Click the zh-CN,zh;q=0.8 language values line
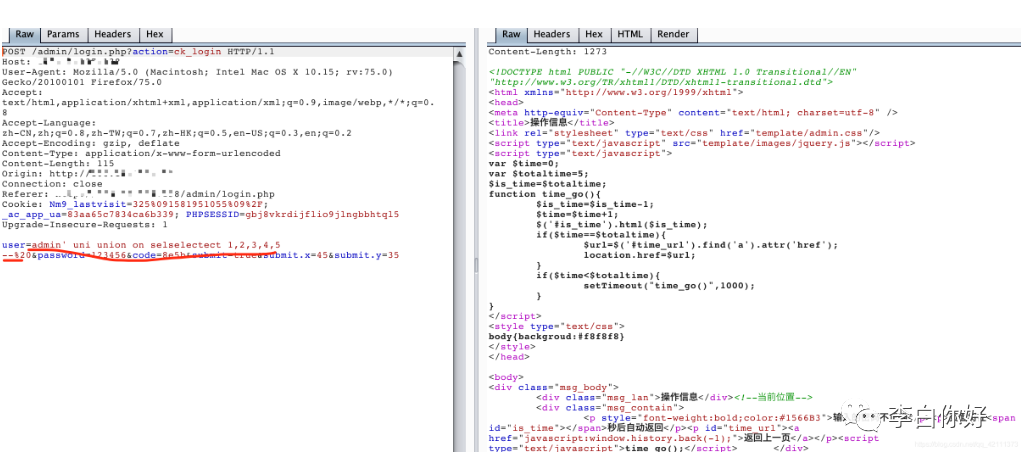The height and width of the screenshot is (462, 1021). click(176, 133)
